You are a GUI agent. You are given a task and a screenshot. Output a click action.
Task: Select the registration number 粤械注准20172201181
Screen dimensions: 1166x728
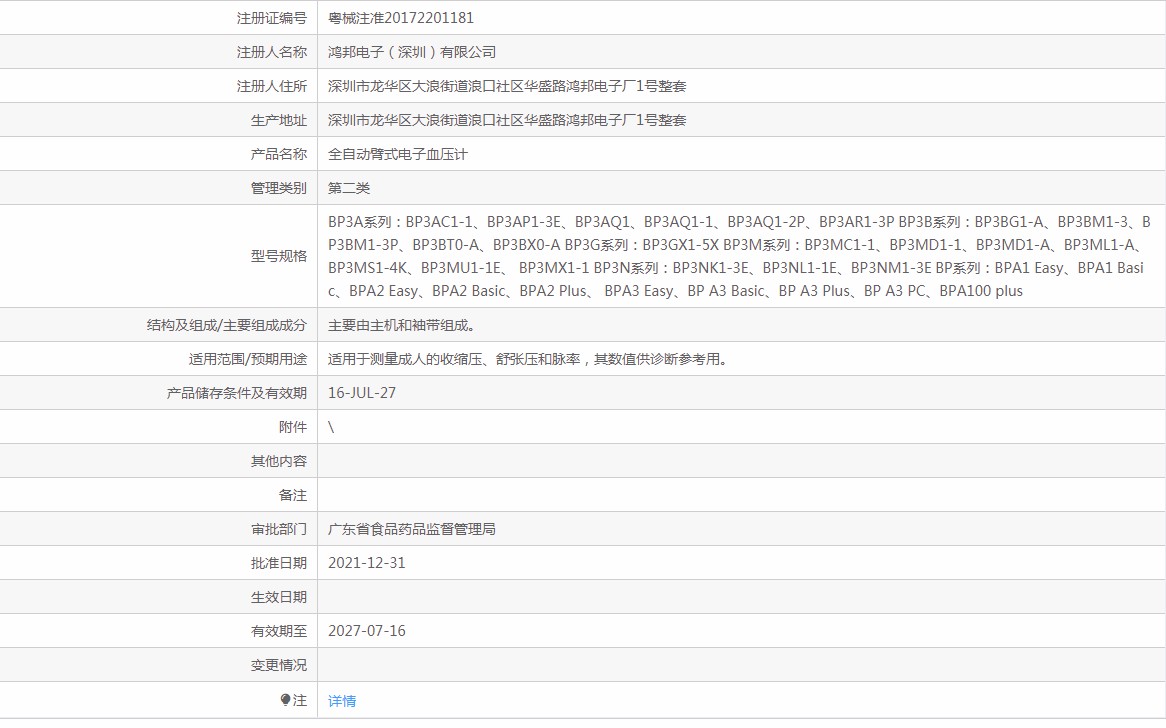coord(401,18)
